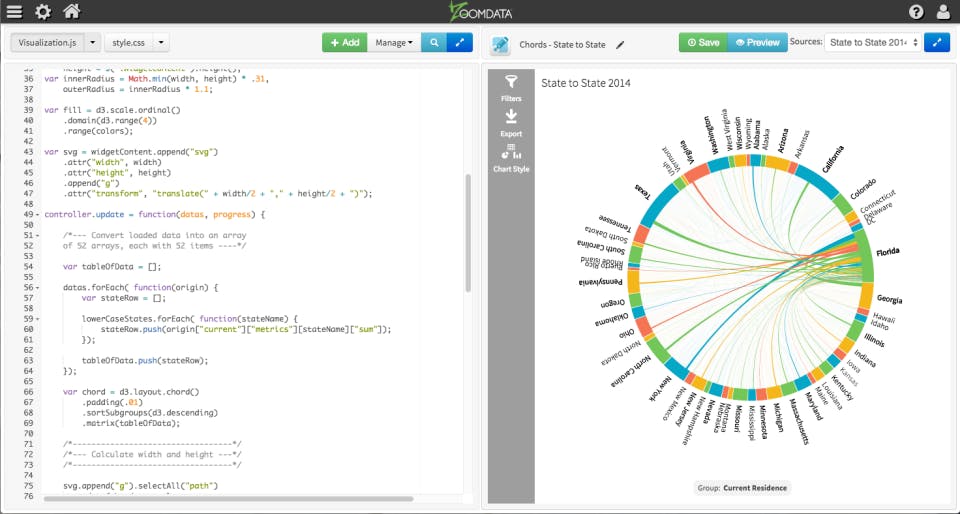Click the Zoomdata logo
The image size is (960, 514).
(480, 12)
